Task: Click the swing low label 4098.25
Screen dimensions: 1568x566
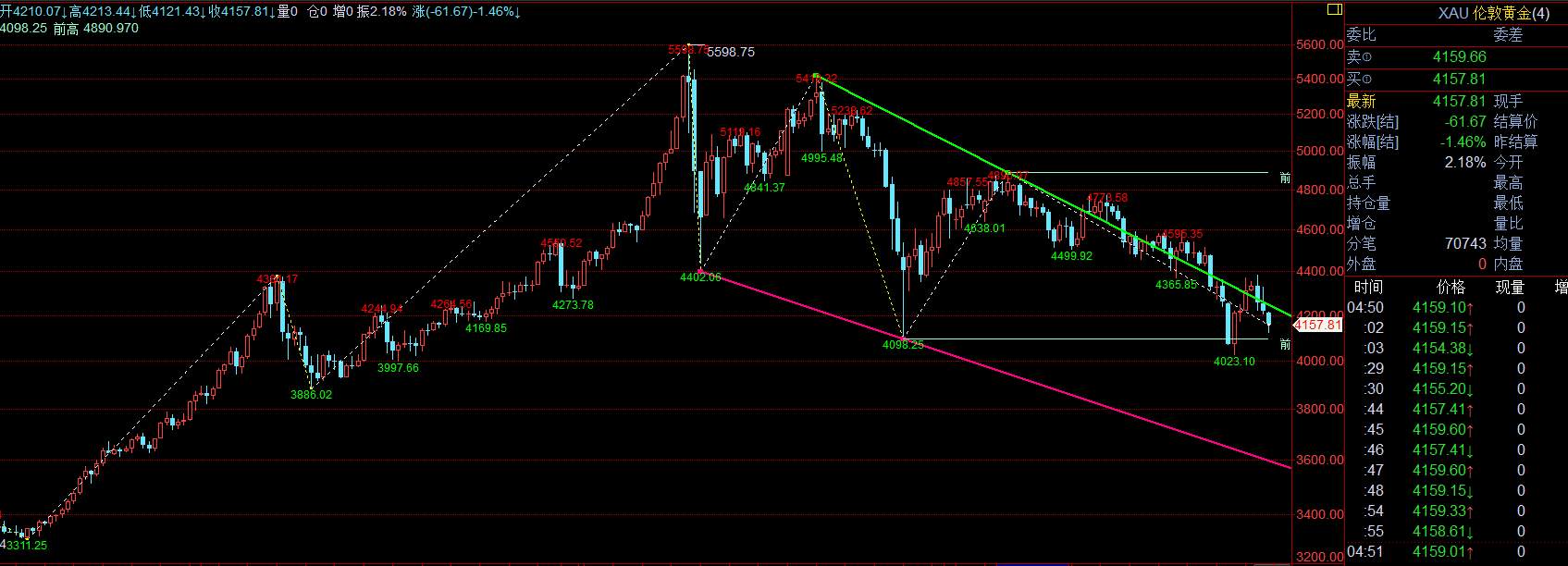Action: click(903, 345)
